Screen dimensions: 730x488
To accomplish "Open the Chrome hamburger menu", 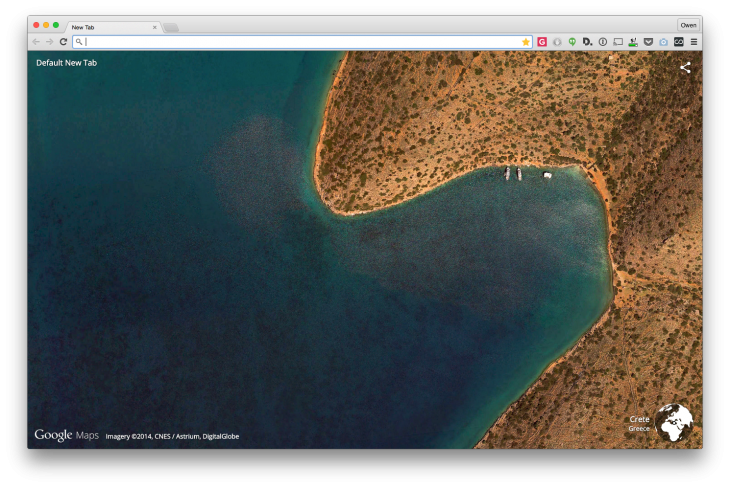I will pyautogui.click(x=694, y=42).
